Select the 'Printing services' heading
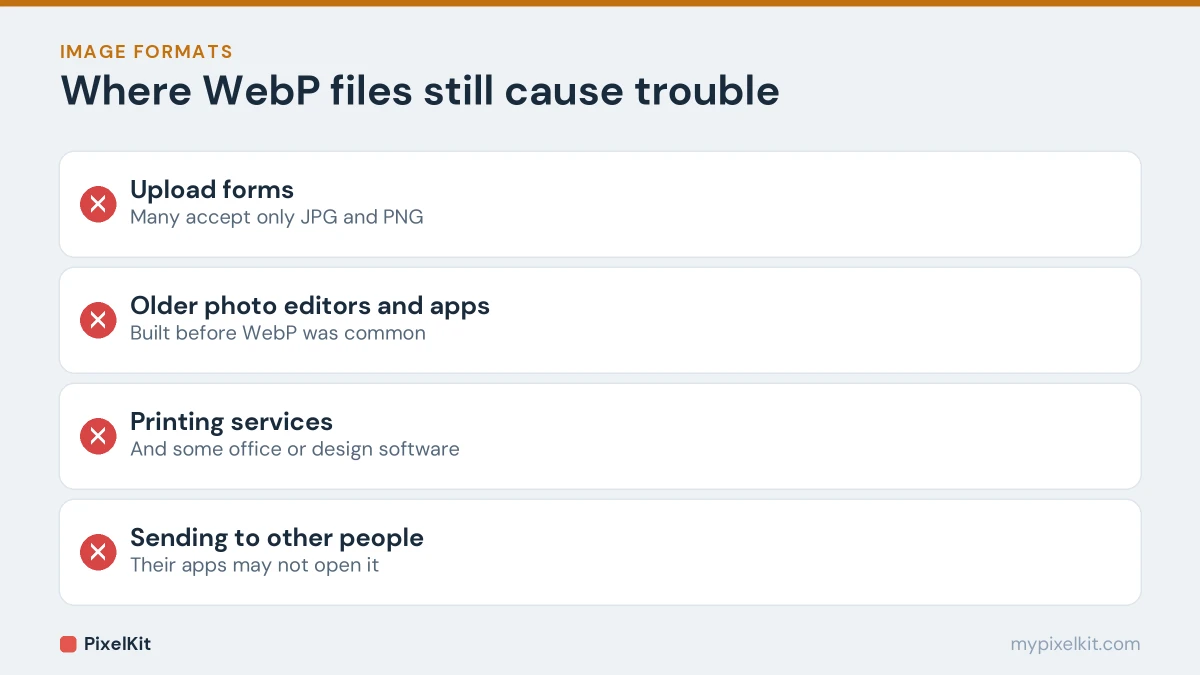The height and width of the screenshot is (675, 1200). coord(231,422)
